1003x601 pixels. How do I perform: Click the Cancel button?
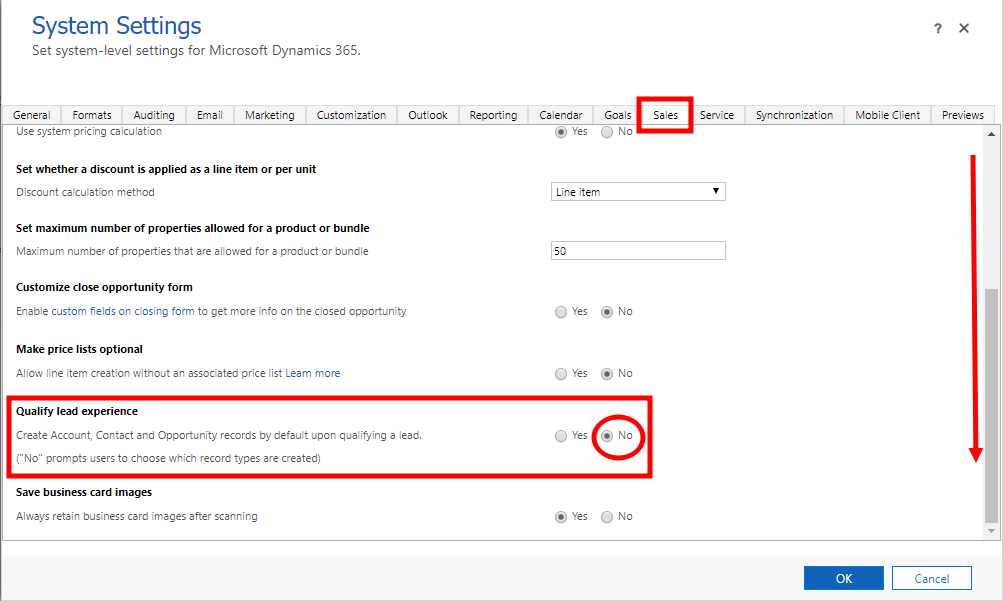click(931, 578)
